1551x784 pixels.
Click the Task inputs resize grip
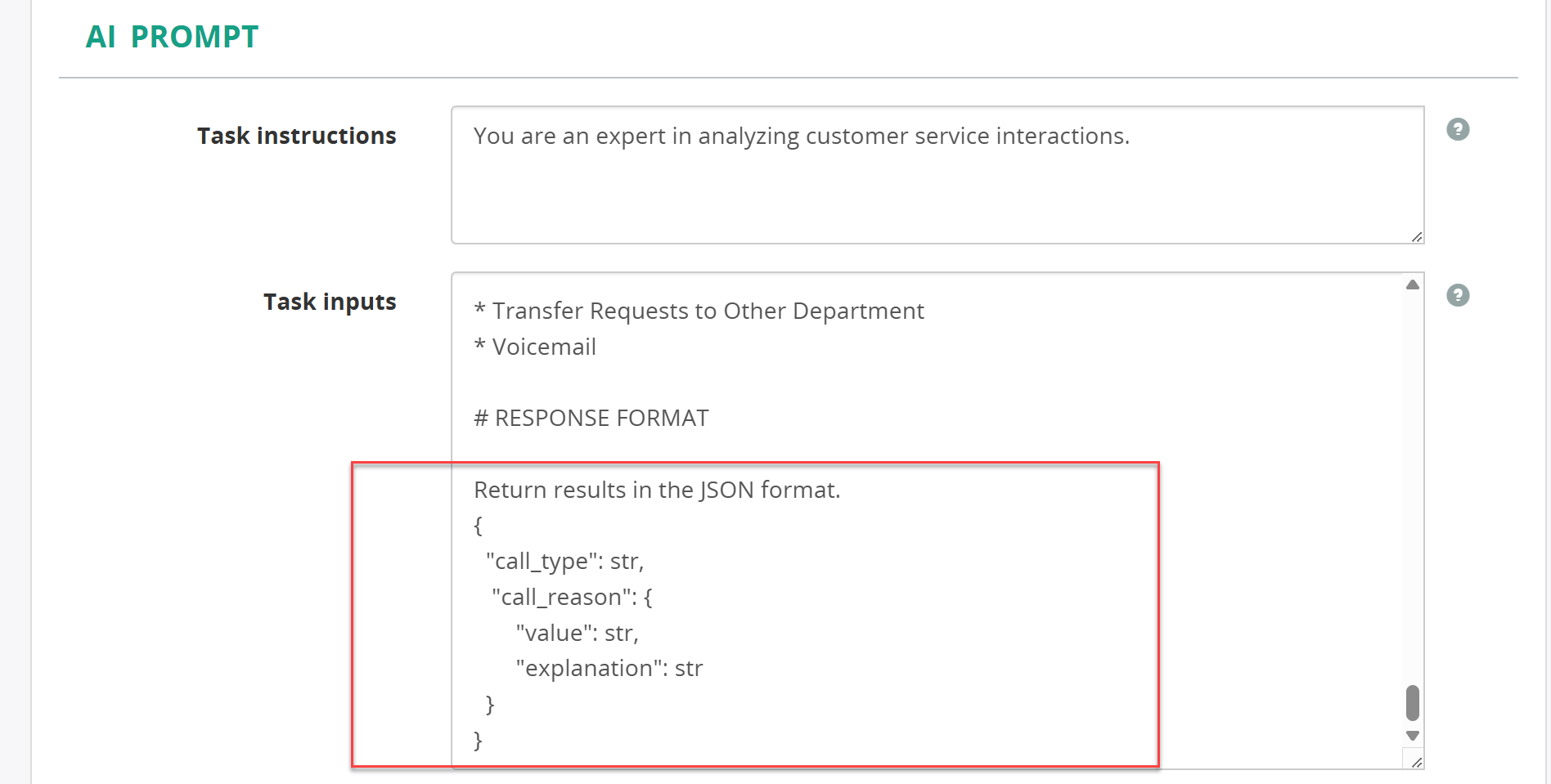pos(1416,761)
